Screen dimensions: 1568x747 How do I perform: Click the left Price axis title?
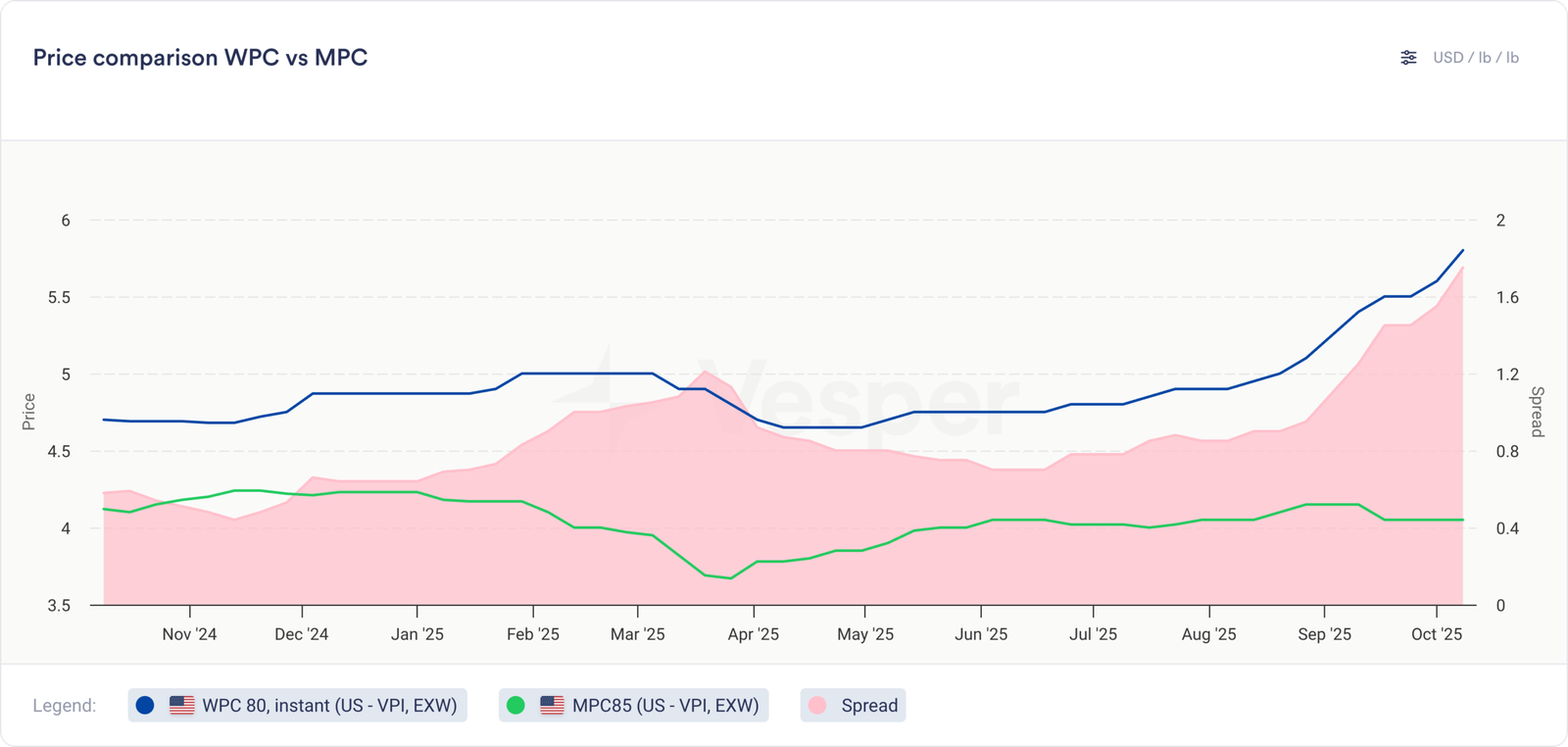click(x=29, y=412)
